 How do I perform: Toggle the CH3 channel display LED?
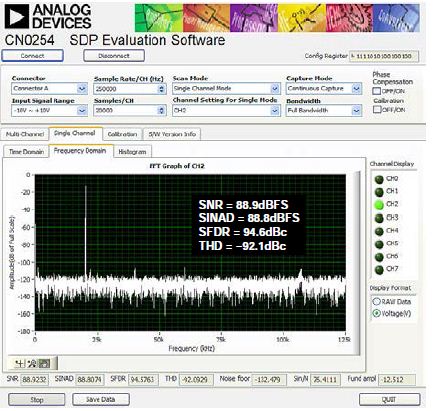click(379, 218)
